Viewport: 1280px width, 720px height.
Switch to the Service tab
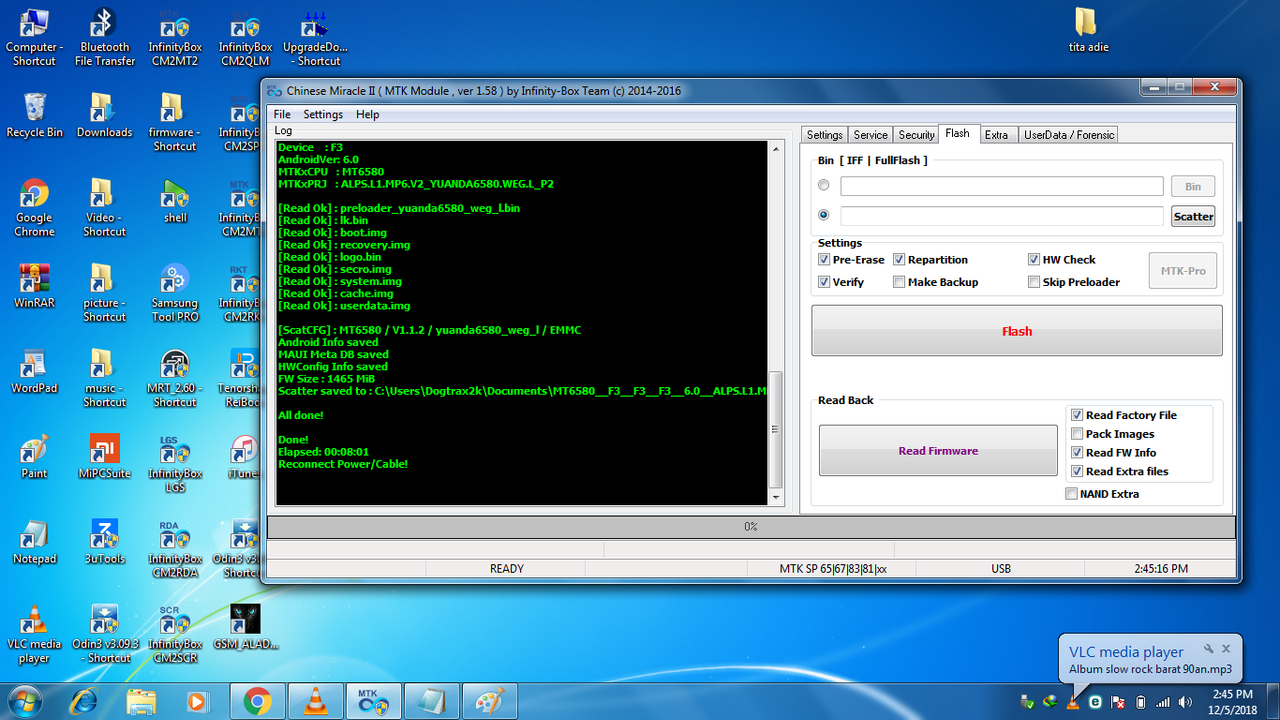pyautogui.click(x=870, y=135)
